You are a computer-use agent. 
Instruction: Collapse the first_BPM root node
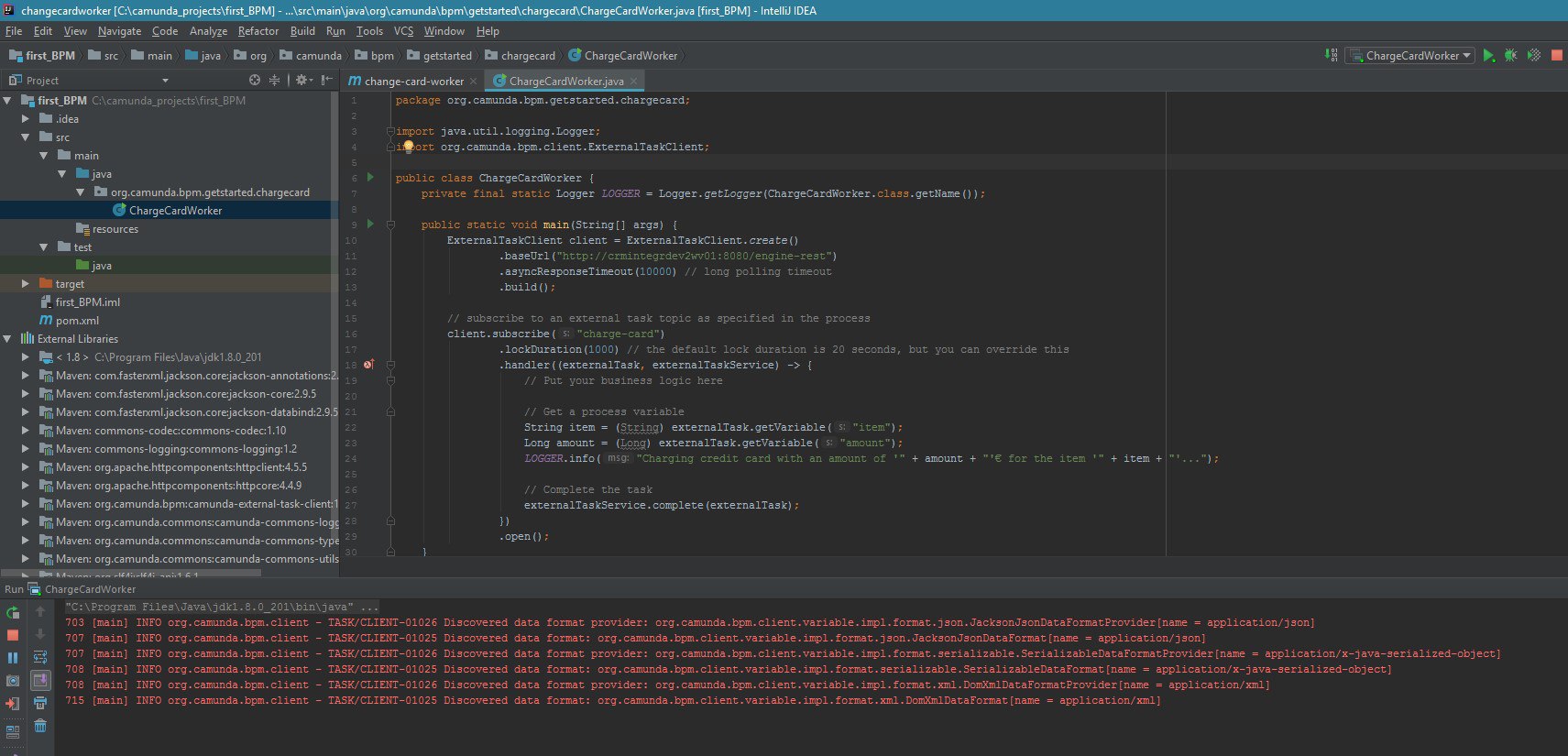coord(7,101)
